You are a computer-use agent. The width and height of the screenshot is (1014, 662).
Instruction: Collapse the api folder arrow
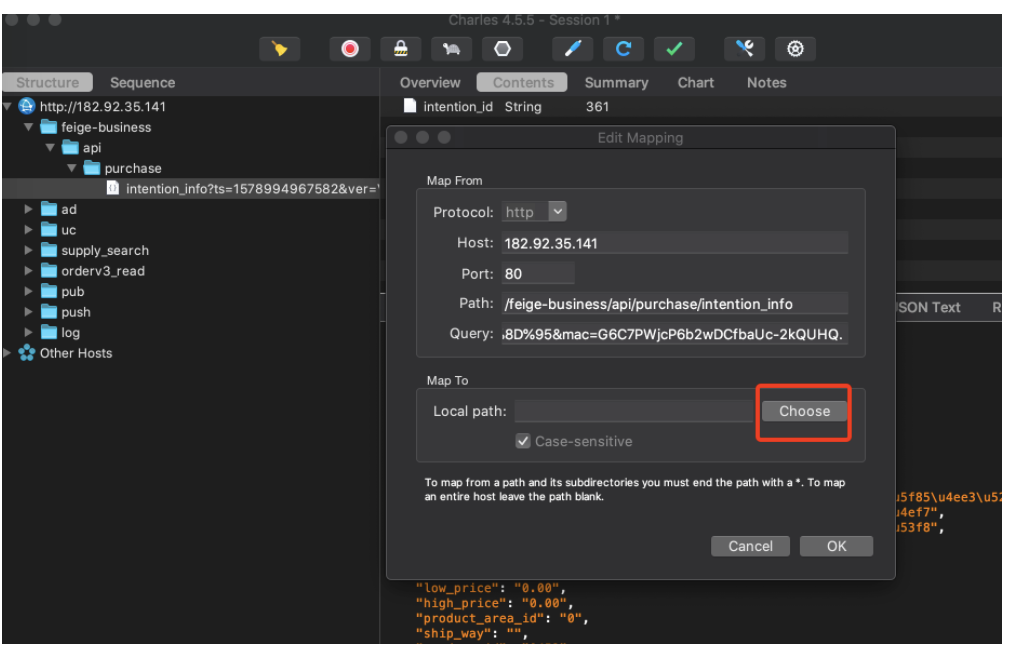tap(50, 147)
